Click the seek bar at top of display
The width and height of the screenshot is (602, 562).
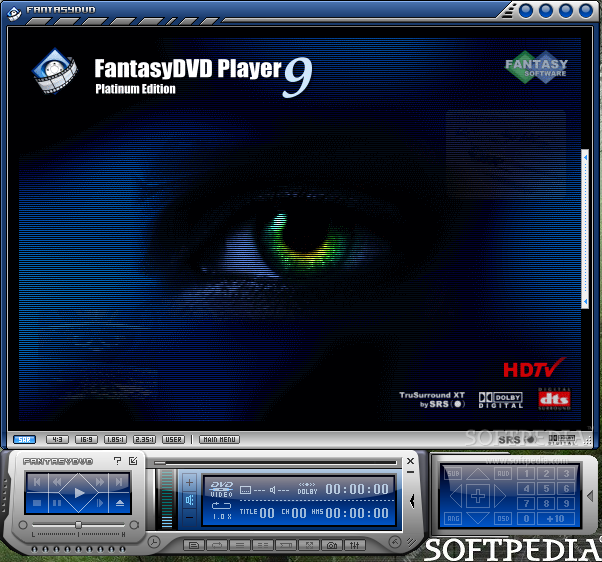(275, 463)
